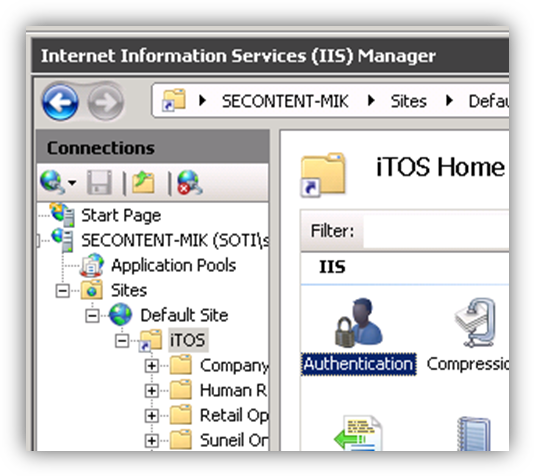The height and width of the screenshot is (476, 534).
Task: Open the Authentication feature icon
Action: 359,336
